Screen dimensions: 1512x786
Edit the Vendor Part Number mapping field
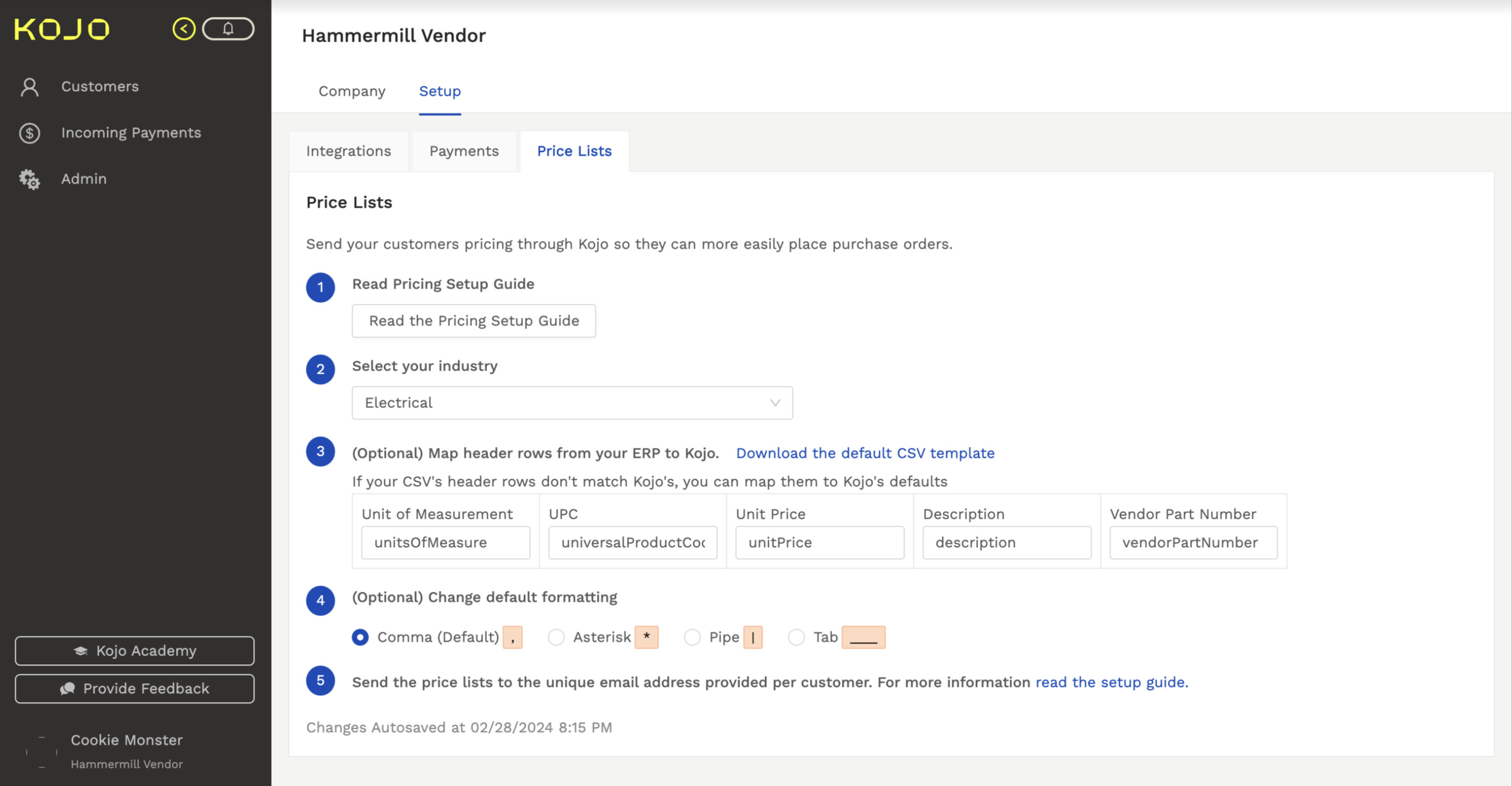tap(1193, 543)
